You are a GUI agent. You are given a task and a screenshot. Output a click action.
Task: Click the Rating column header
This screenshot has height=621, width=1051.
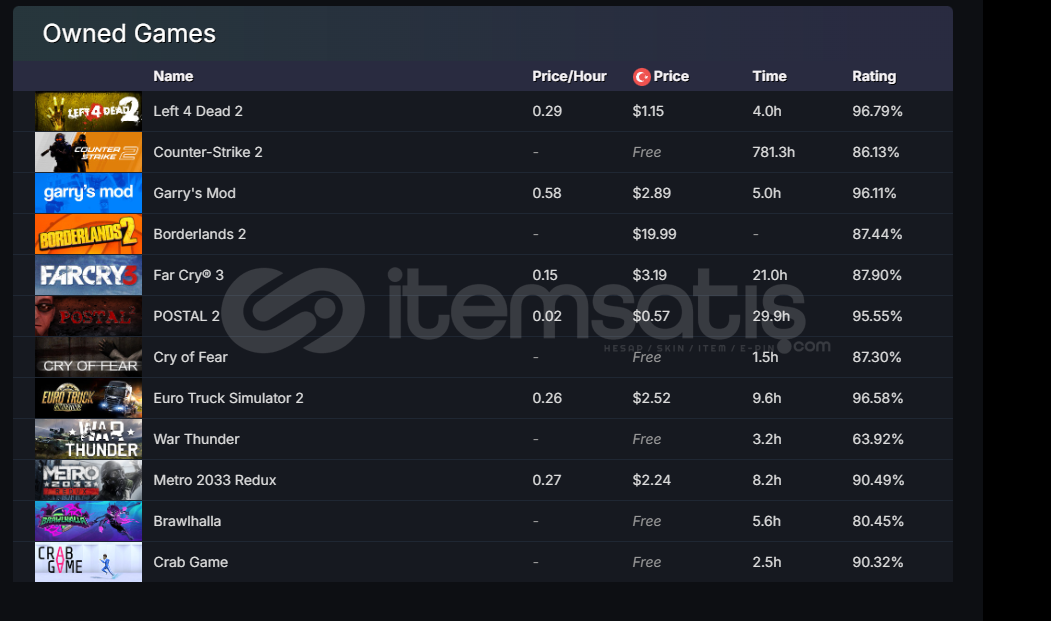874,77
